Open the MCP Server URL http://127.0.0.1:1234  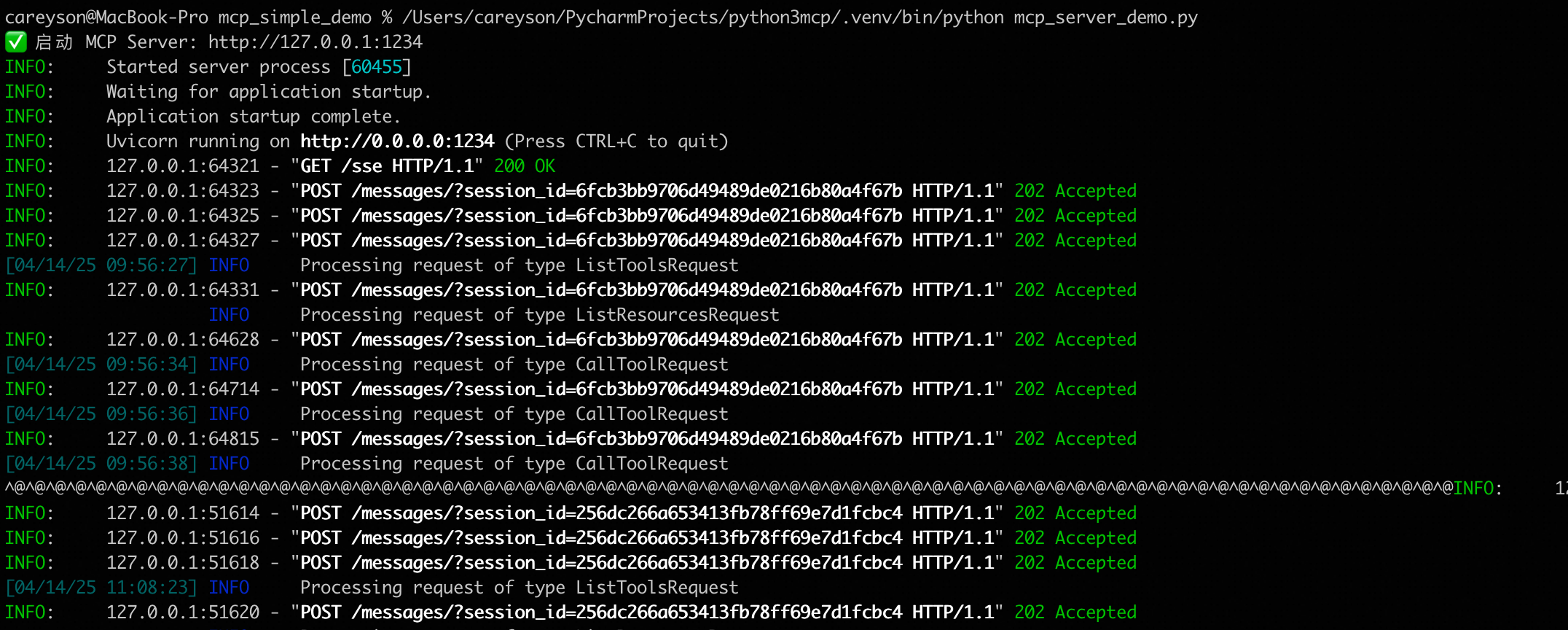pos(315,42)
